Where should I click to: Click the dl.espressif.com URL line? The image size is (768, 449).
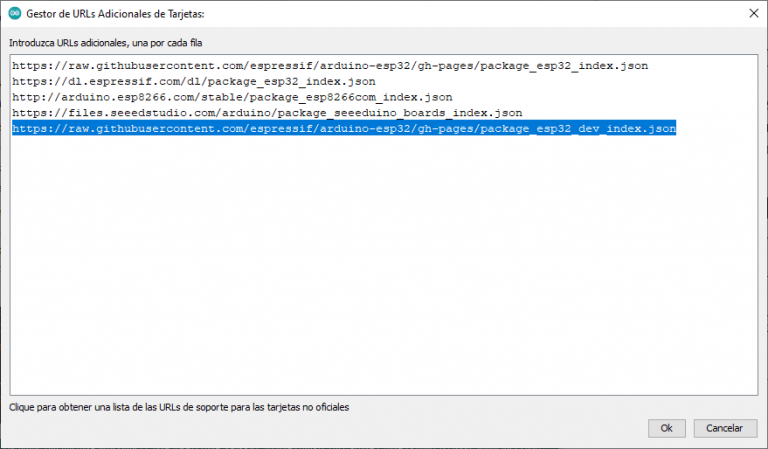194,81
